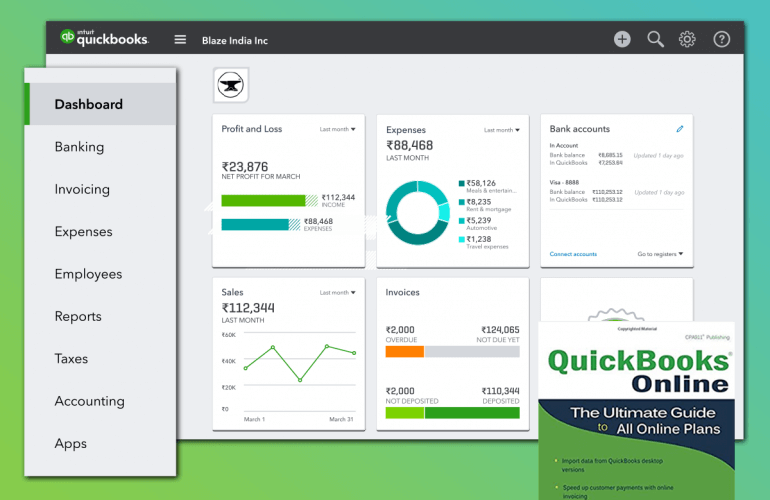Click ₹112,344 income value
The image size is (770, 500).
(x=338, y=197)
